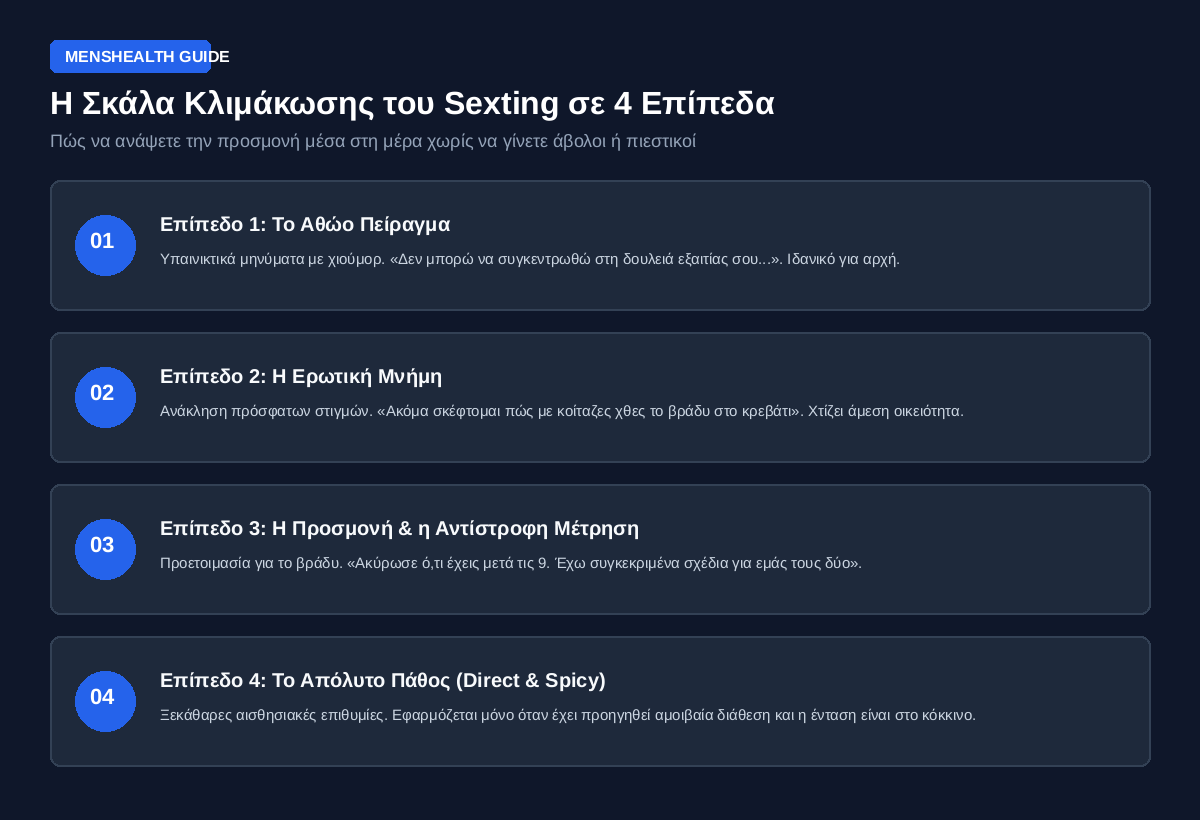1200x820 pixels.
Task: Click the 04 numbered circle badge
Action: 105,701
